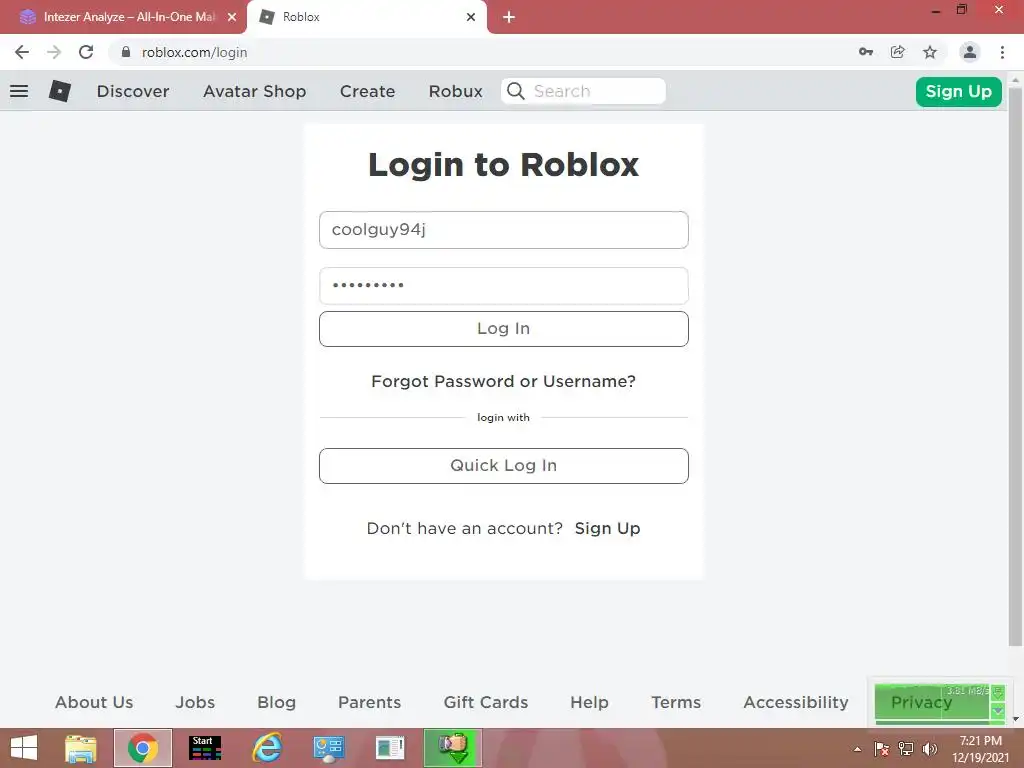Screen dimensions: 1024x768
Task: Open Jobs footer link
Action: point(195,702)
